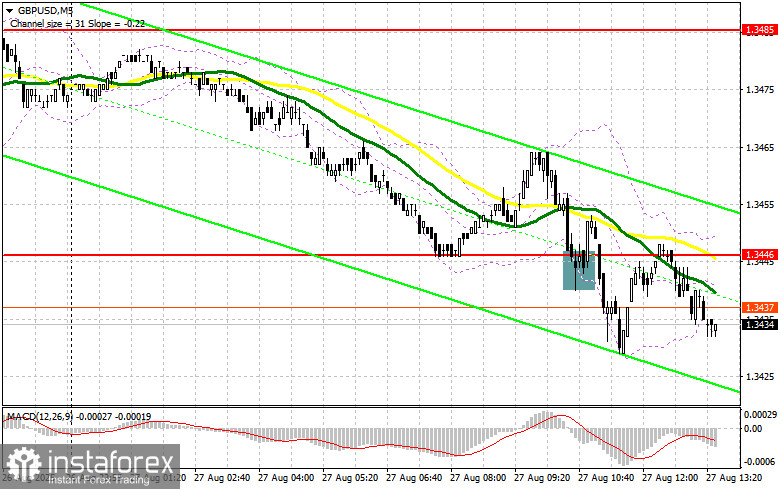
Task: Click the 27 Aug 02:40 time label
Action: coord(222,478)
